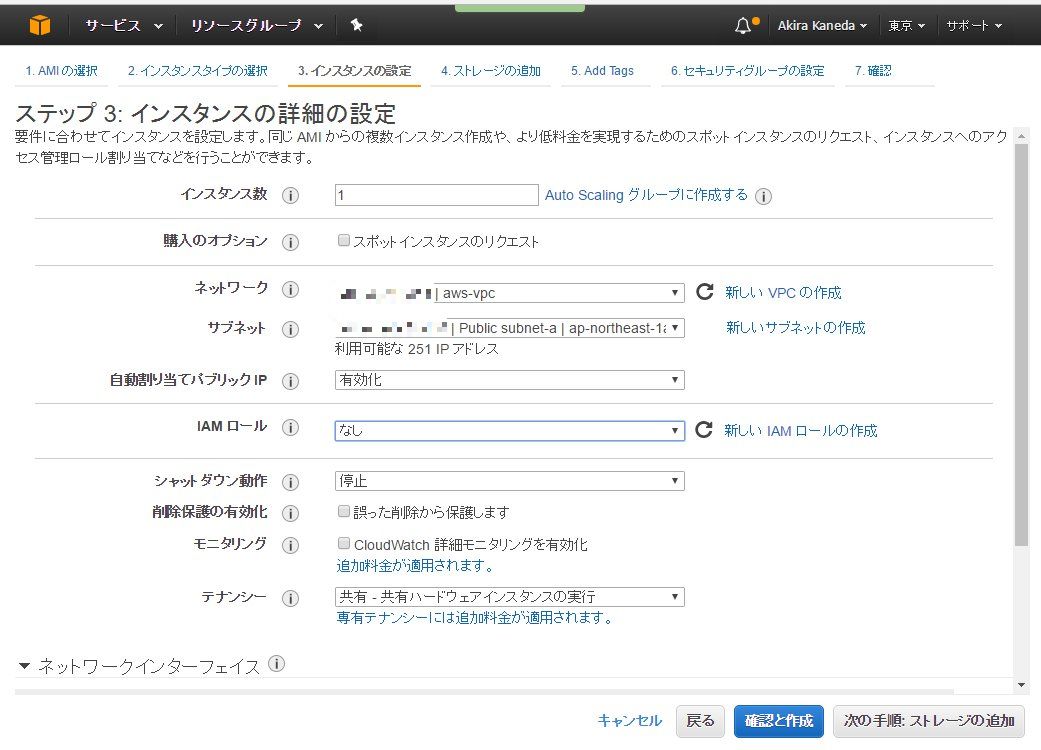The height and width of the screenshot is (750, 1041).
Task: Click 新しい VPC の作成 link
Action: [x=783, y=293]
